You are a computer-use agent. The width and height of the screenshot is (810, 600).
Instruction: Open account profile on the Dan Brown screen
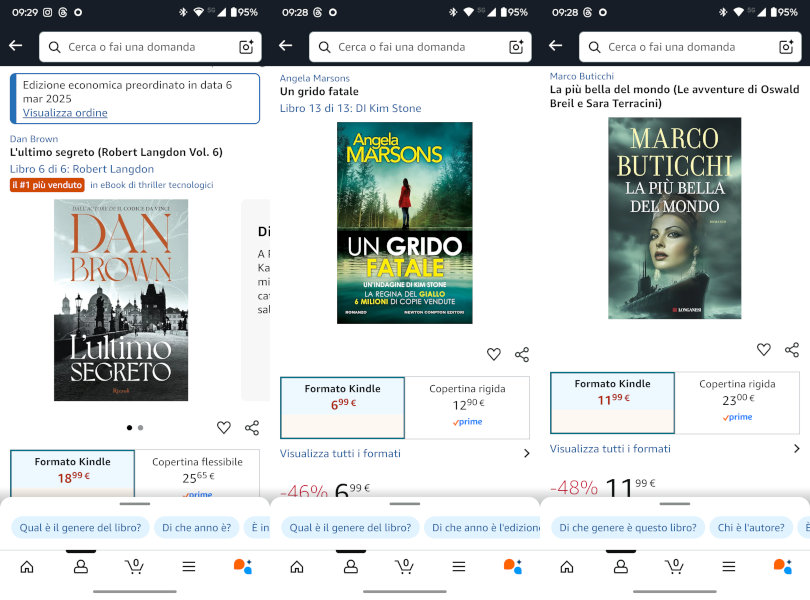point(81,567)
